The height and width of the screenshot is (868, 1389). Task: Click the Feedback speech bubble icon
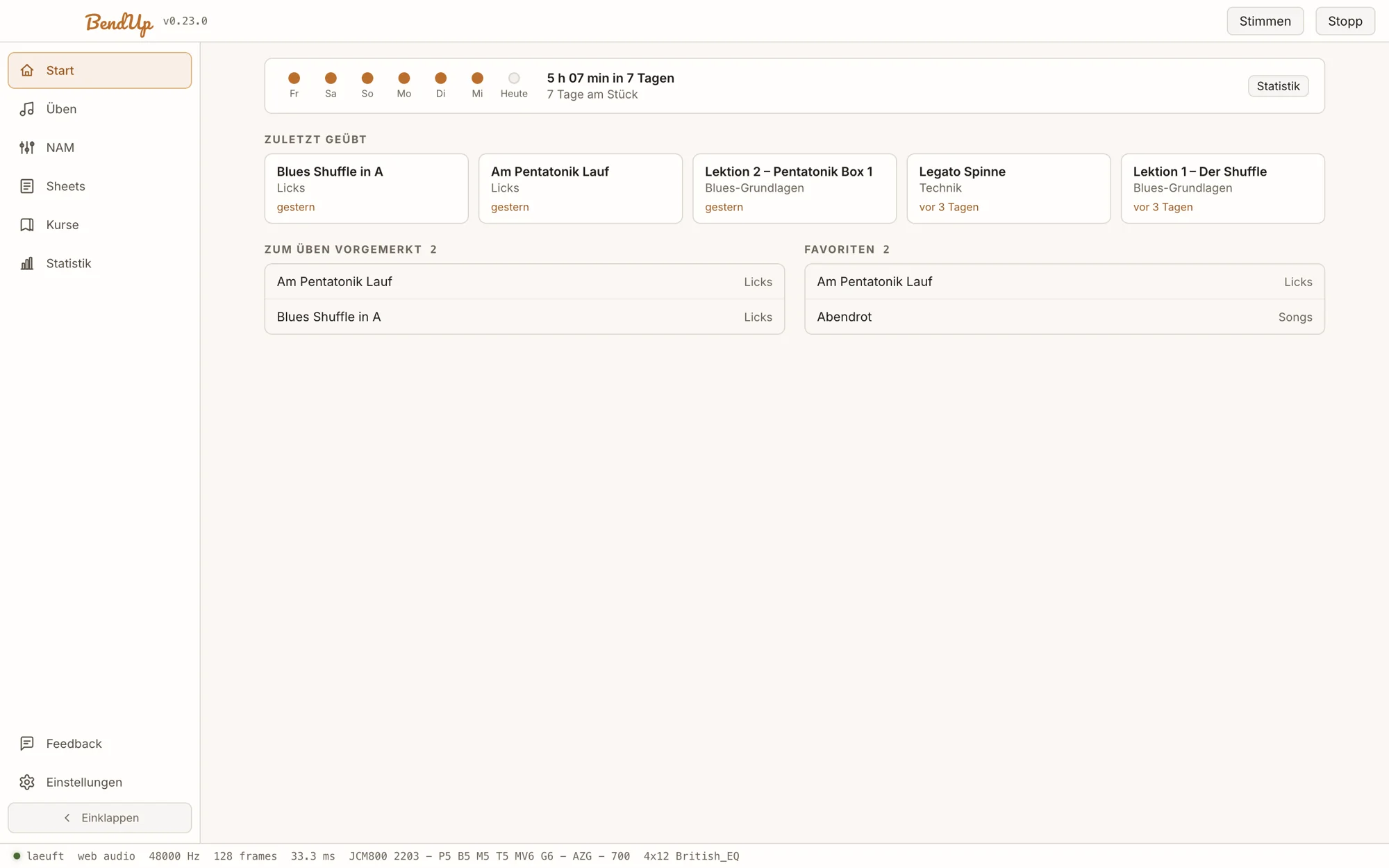tap(27, 744)
